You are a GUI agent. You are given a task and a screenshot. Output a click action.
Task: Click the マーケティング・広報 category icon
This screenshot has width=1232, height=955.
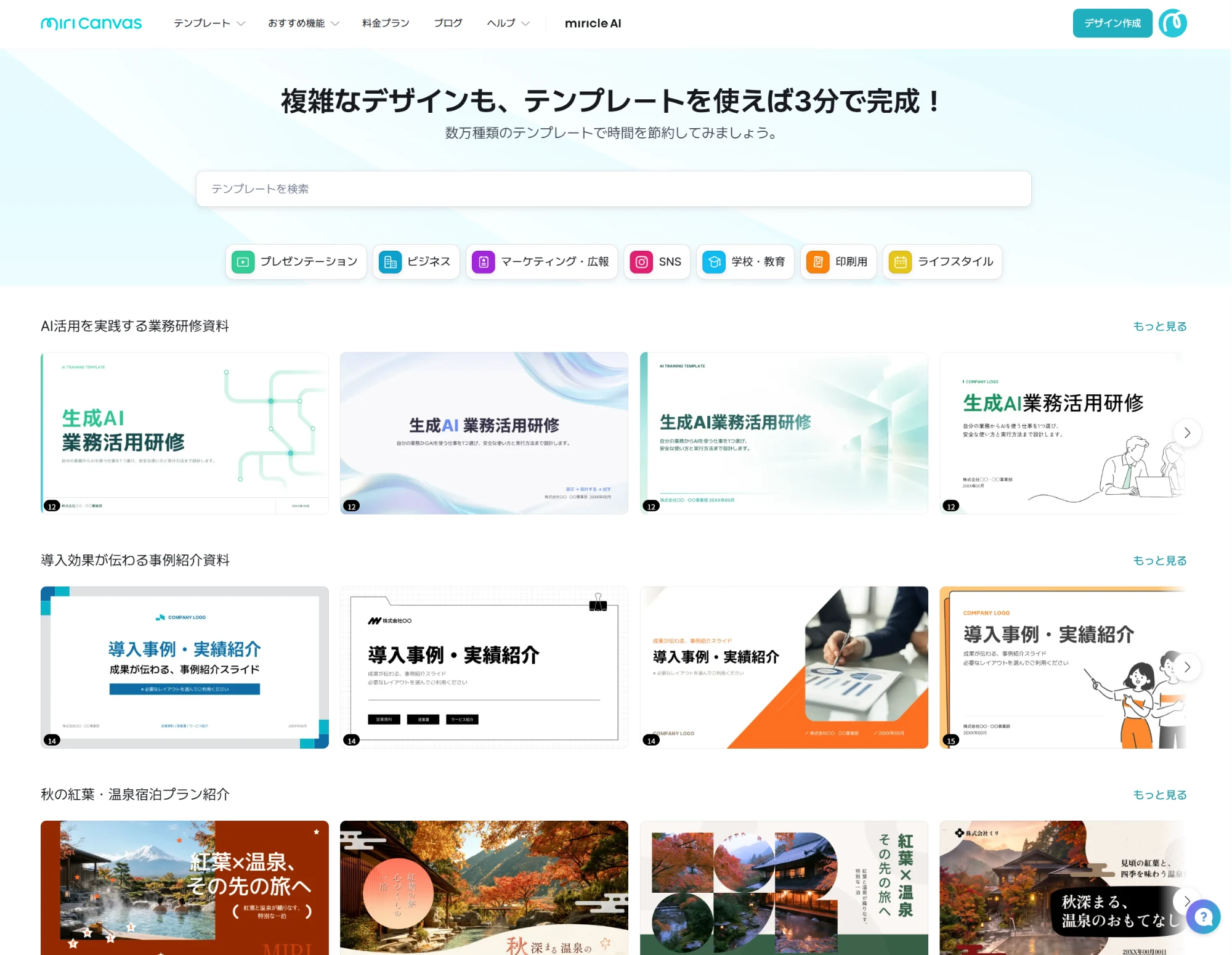[x=484, y=262]
